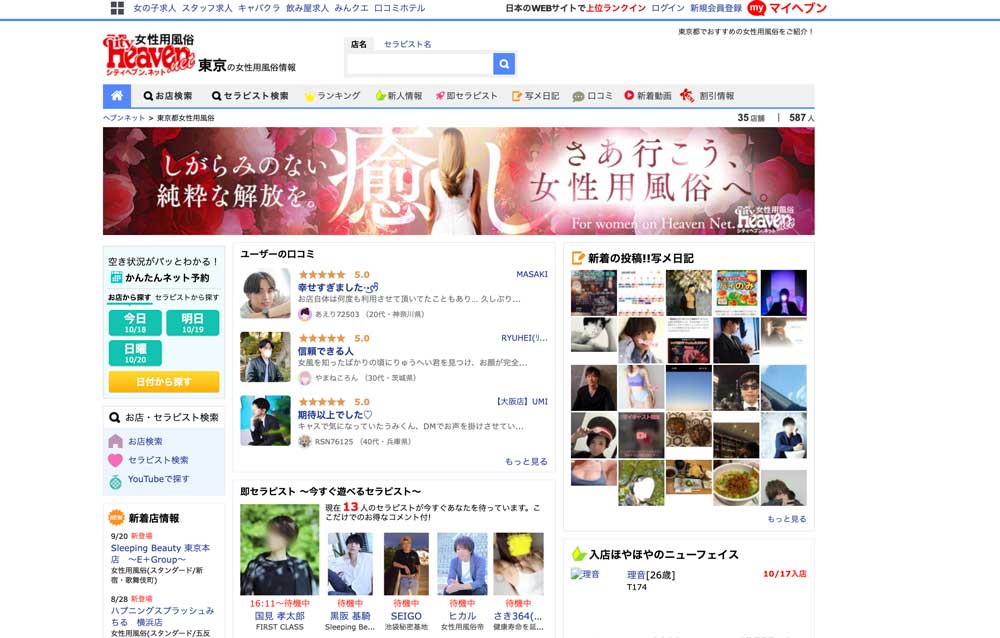Select the 今日 10/18 date button
Screen dimensions: 1000x638
135,323
